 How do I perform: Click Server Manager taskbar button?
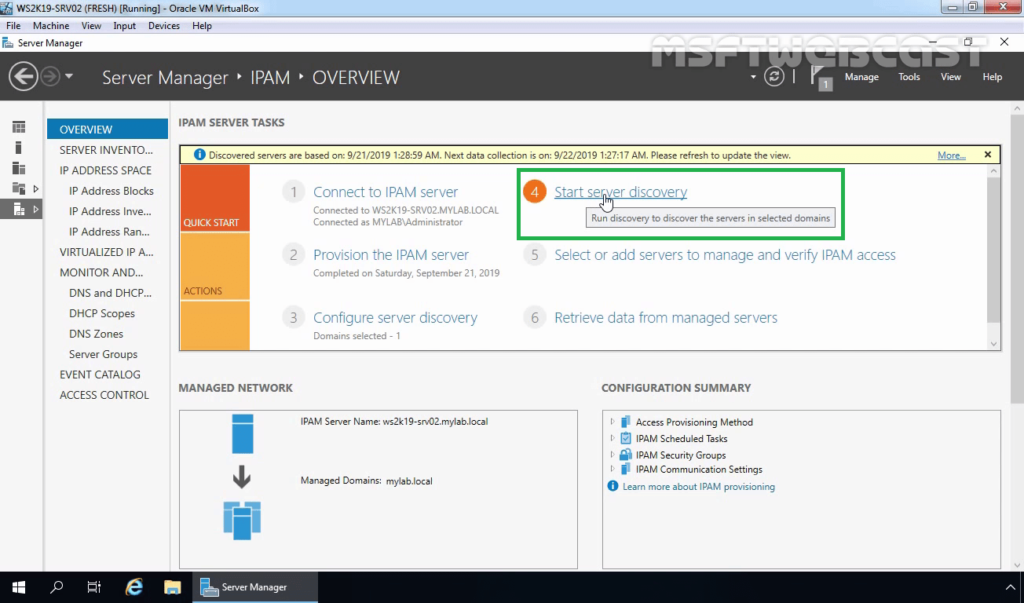coord(255,587)
